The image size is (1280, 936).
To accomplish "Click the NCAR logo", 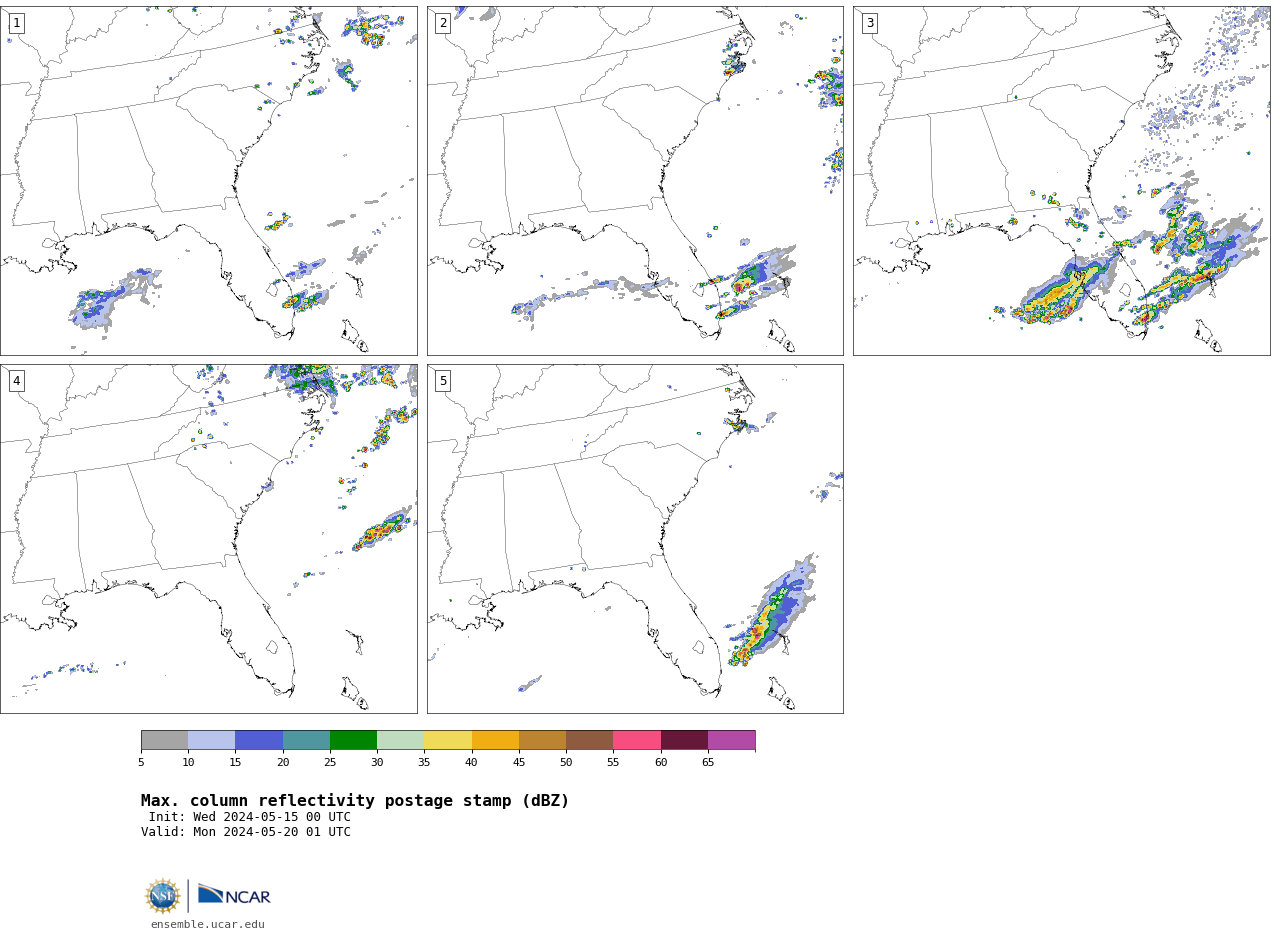I will (234, 895).
